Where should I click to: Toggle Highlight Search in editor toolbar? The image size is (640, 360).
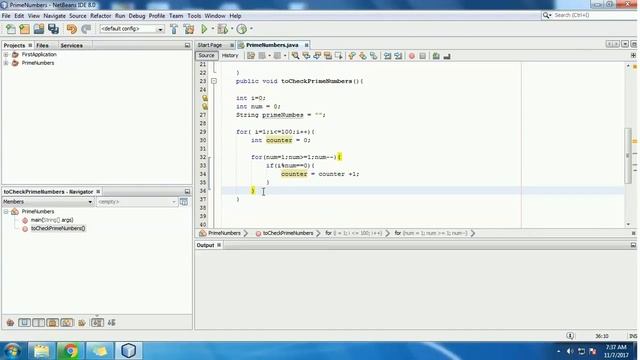pos(328,56)
